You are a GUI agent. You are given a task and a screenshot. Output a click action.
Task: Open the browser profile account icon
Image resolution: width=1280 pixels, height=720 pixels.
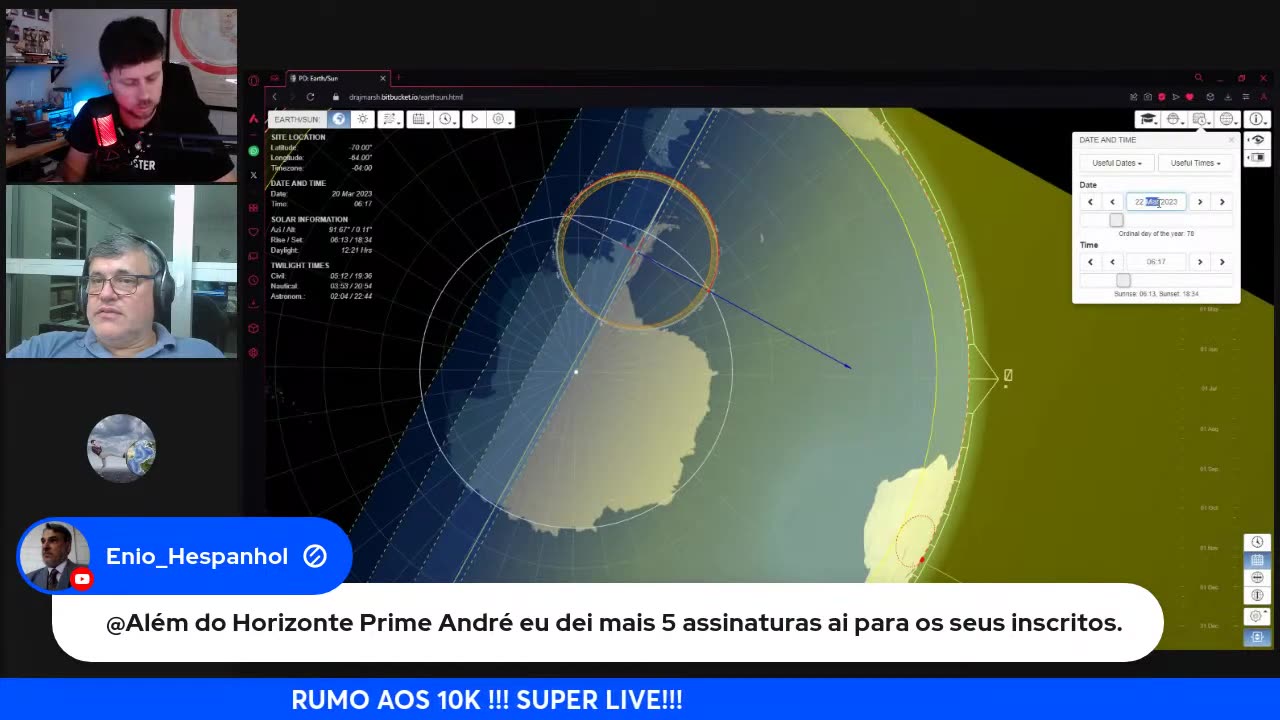click(1264, 97)
